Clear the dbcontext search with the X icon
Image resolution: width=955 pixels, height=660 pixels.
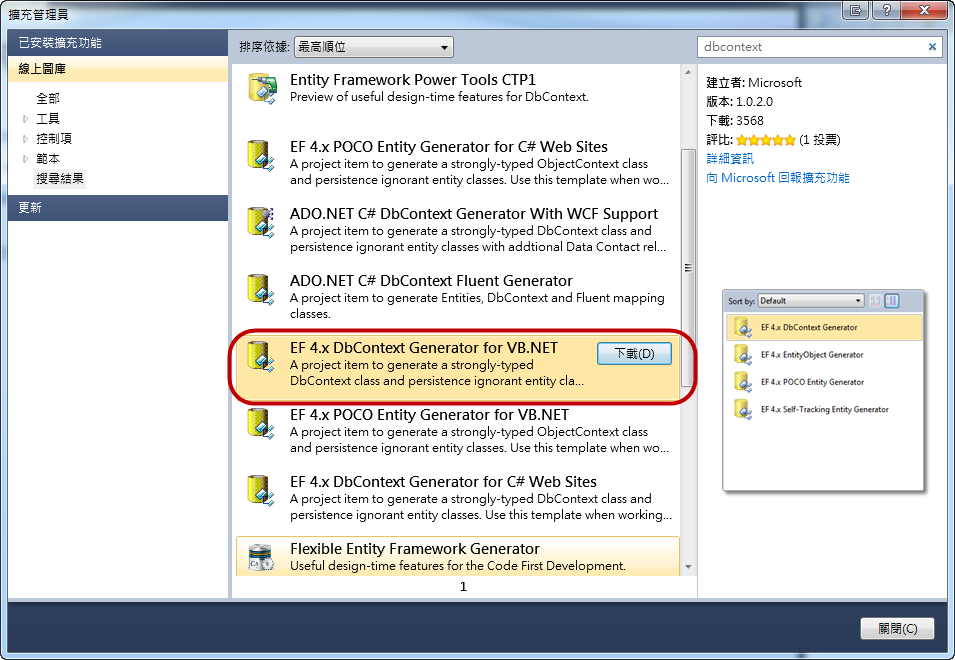pyautogui.click(x=932, y=47)
